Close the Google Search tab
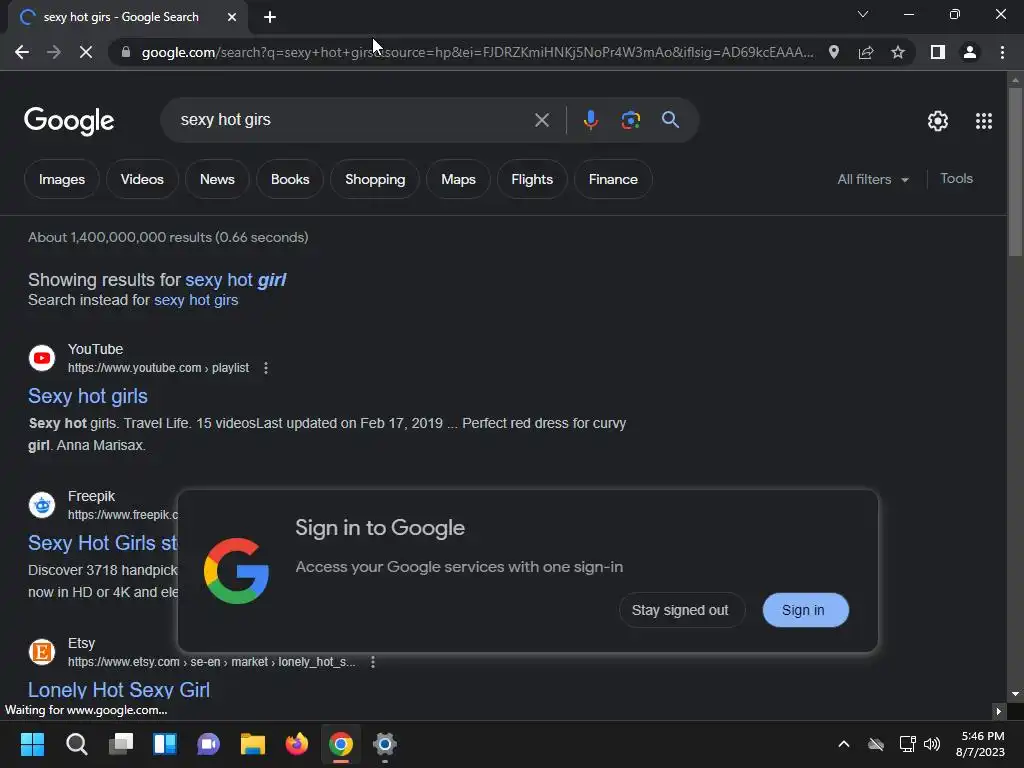Viewport: 1024px width, 768px height. tap(232, 17)
